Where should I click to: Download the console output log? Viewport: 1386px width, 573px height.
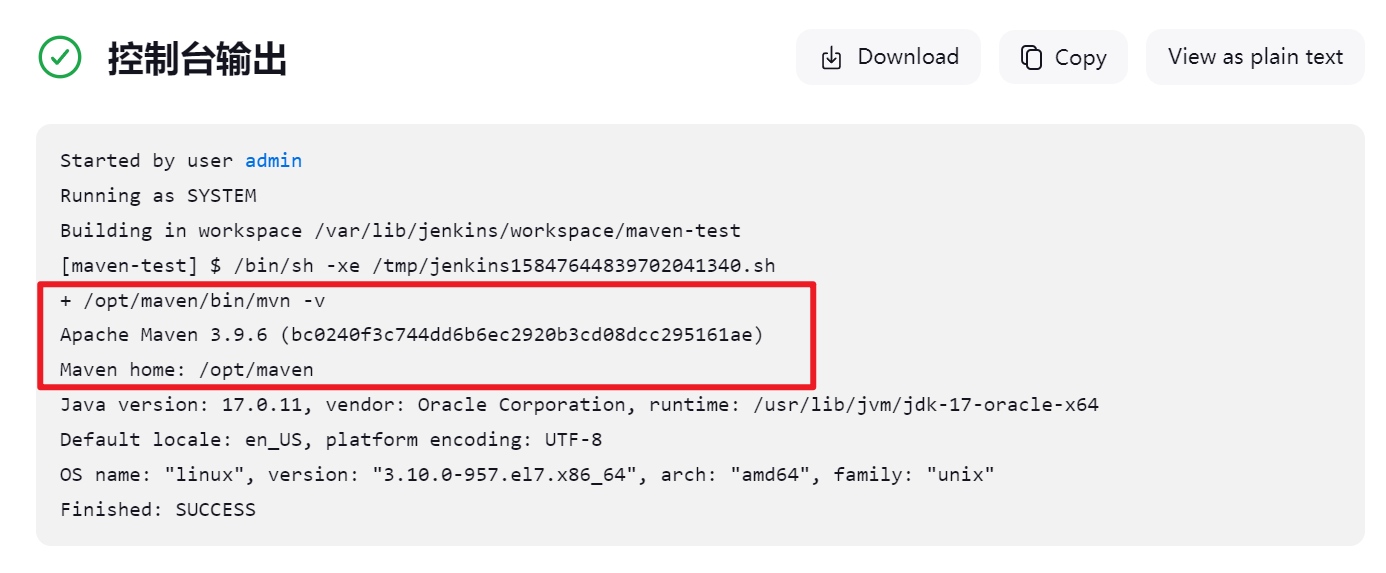pyautogui.click(x=888, y=57)
